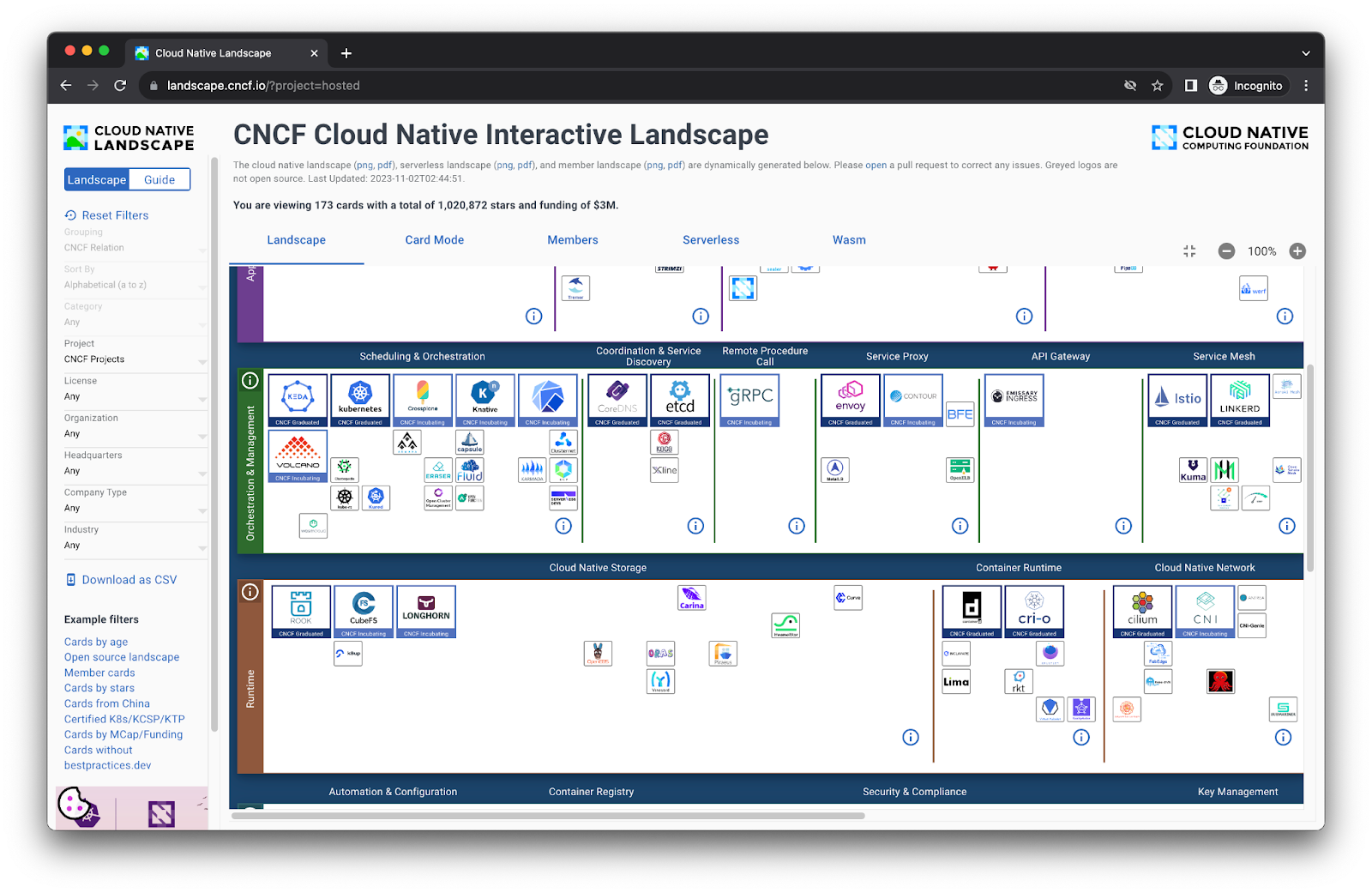The height and width of the screenshot is (893, 1372).
Task: Zoom in with the plus button
Action: click(x=1297, y=251)
